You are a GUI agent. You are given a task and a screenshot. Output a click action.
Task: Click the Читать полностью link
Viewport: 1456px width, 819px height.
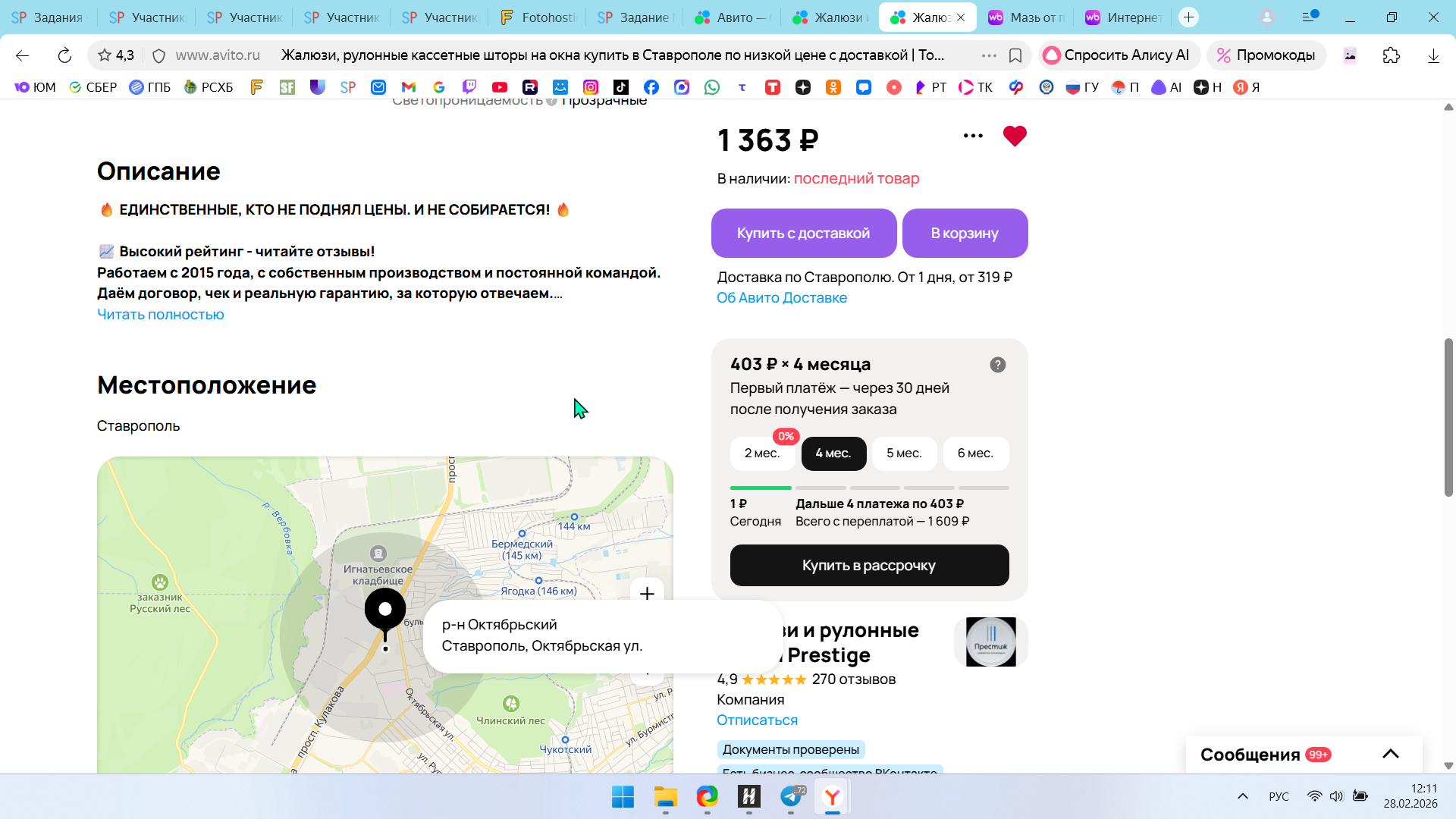coord(160,315)
